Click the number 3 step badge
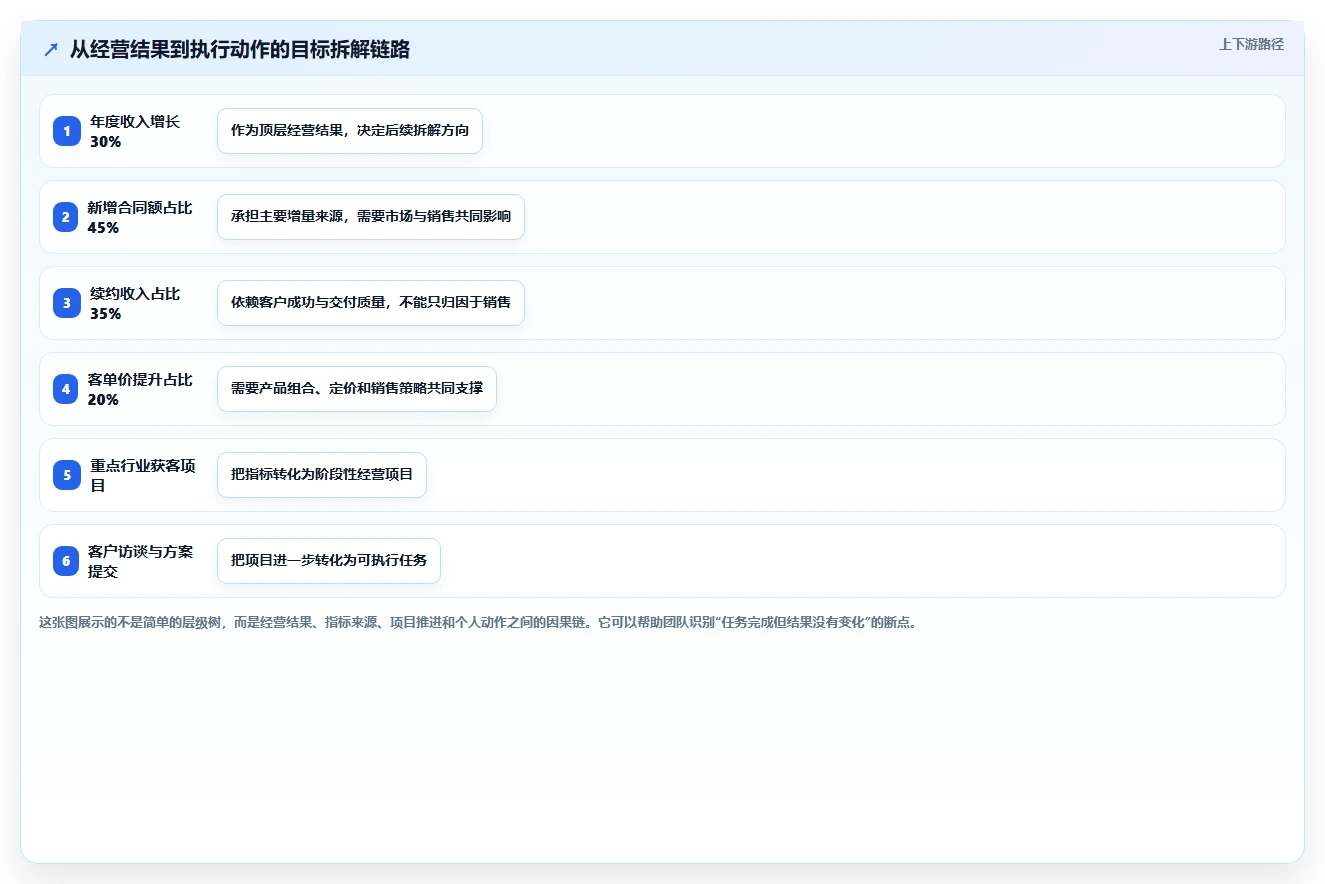This screenshot has height=884, width=1325. tap(67, 303)
